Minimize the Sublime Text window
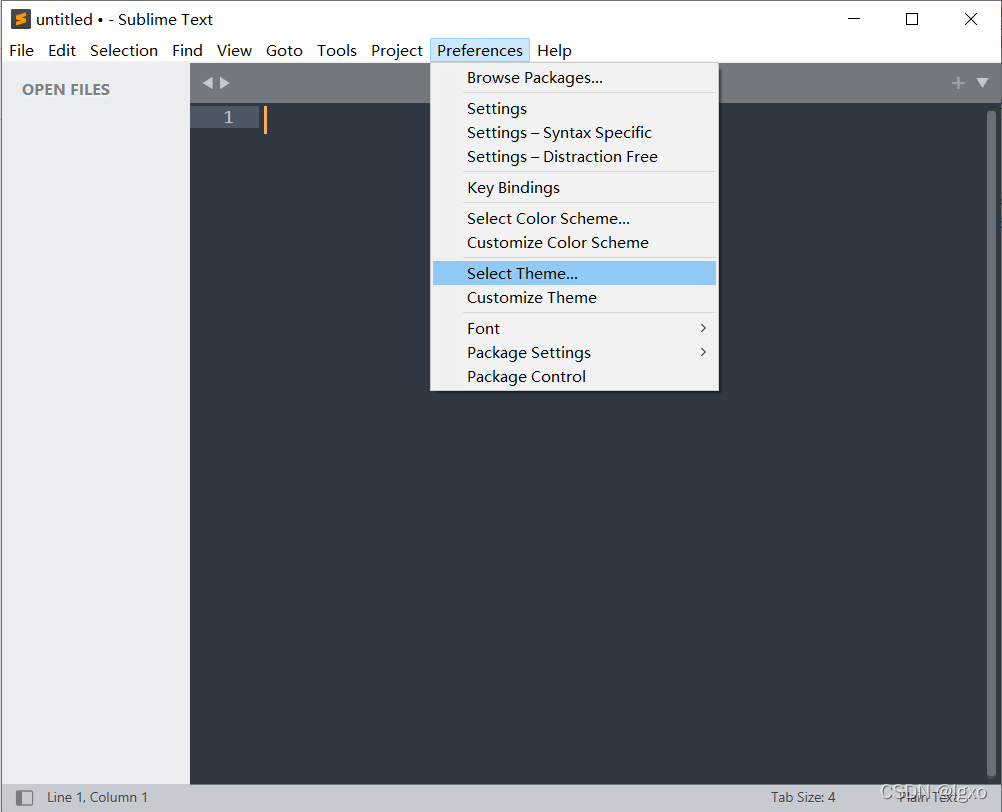The image size is (1002, 812). pyautogui.click(x=854, y=19)
